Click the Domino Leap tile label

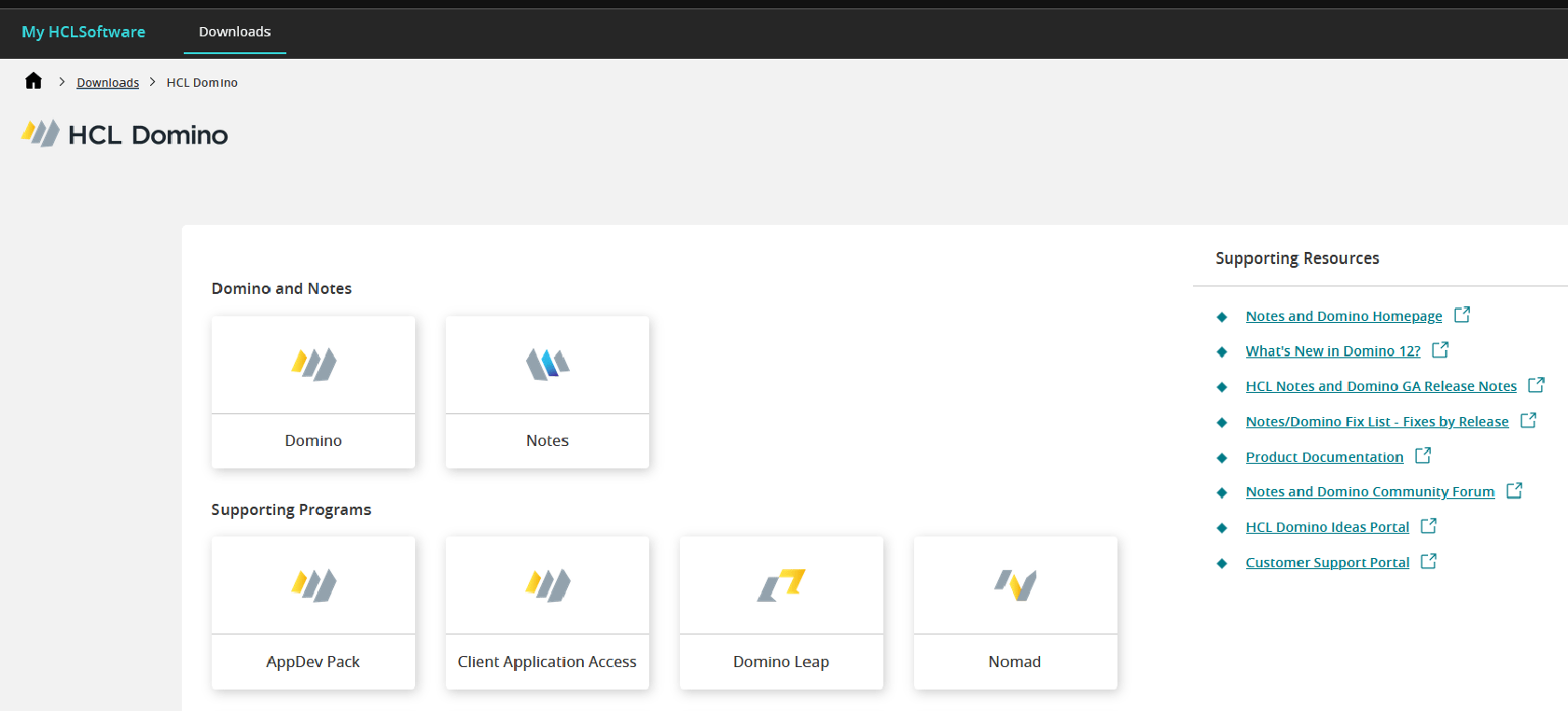coord(781,662)
